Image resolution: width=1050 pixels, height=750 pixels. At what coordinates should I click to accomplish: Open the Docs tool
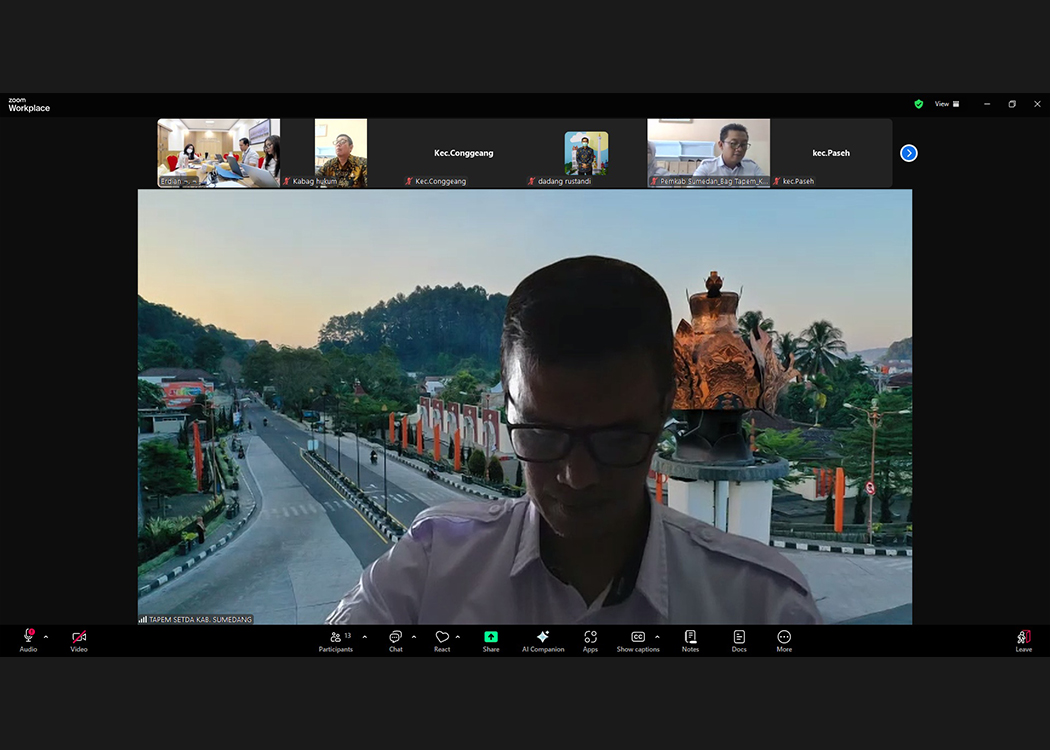click(x=739, y=640)
